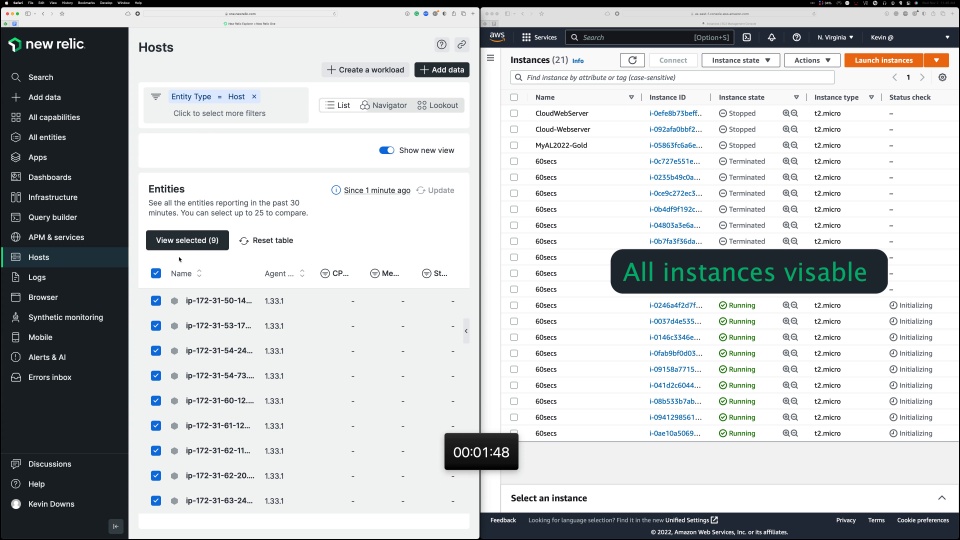Click the AWS notifications bell icon
The image size is (960, 540).
click(771, 37)
